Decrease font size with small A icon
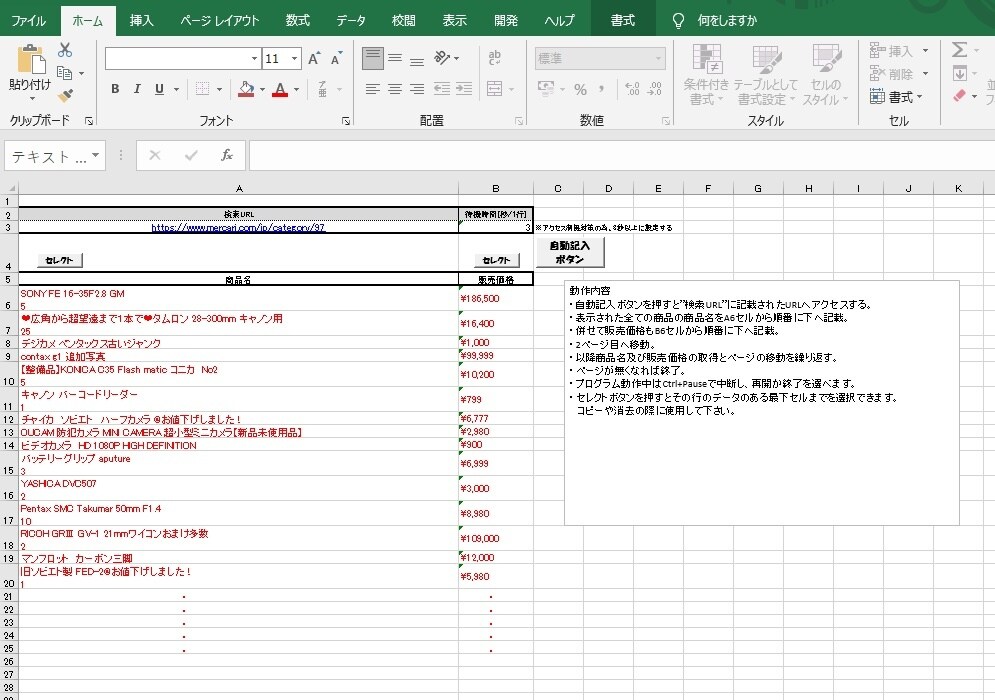Image resolution: width=995 pixels, height=700 pixels. (336, 58)
